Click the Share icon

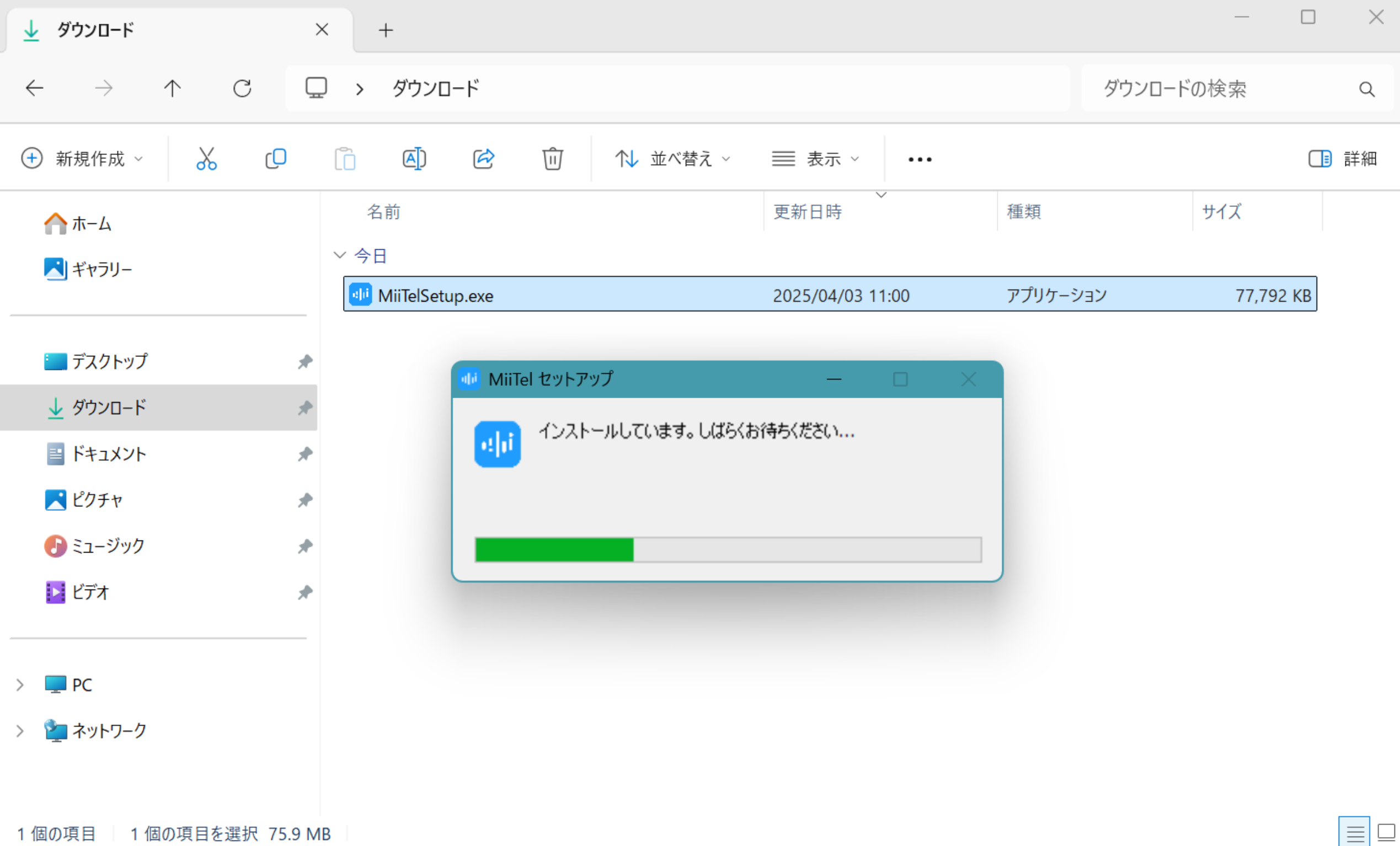point(484,158)
